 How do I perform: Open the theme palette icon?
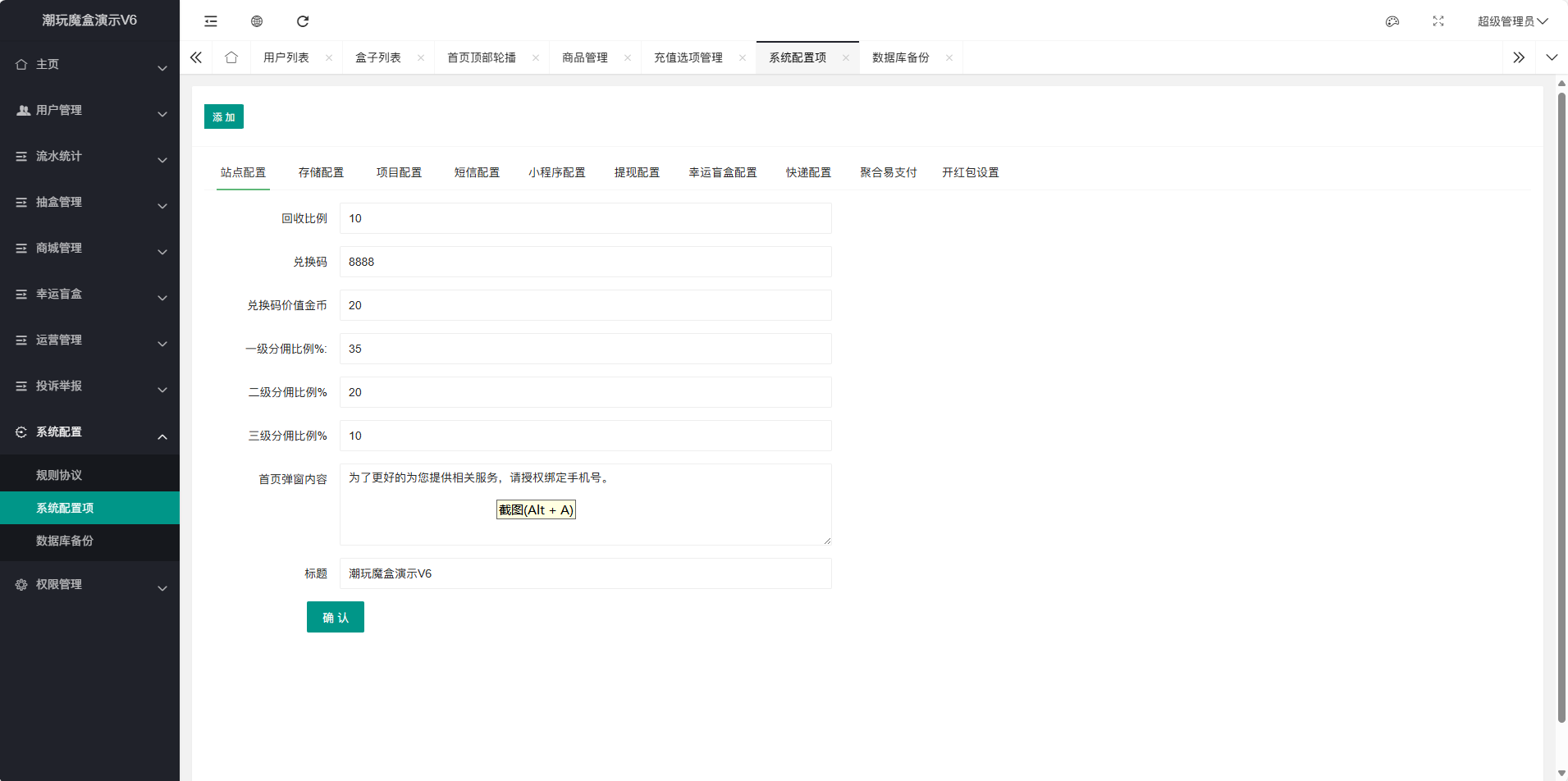(x=1392, y=21)
